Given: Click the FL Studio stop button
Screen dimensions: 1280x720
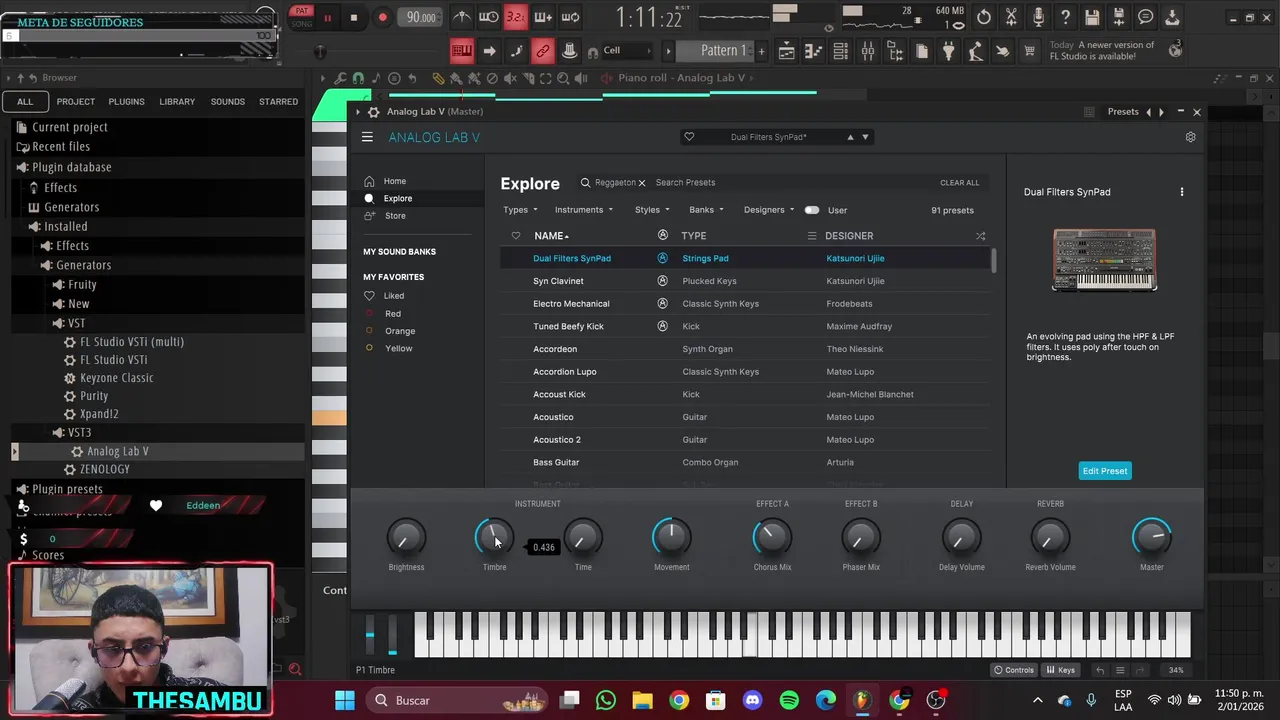Looking at the screenshot, I should pyautogui.click(x=353, y=18).
